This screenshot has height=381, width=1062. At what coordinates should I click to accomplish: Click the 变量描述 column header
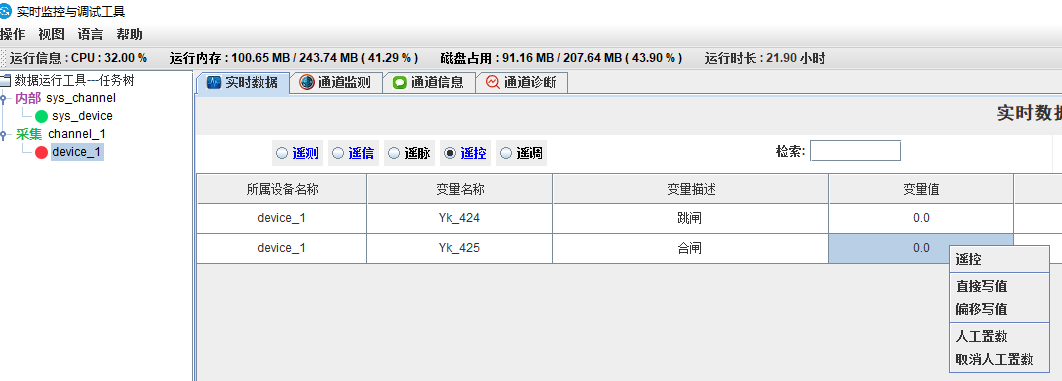click(691, 189)
